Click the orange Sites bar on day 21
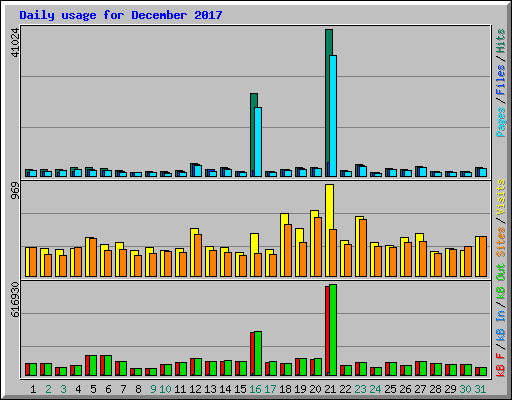 333,253
